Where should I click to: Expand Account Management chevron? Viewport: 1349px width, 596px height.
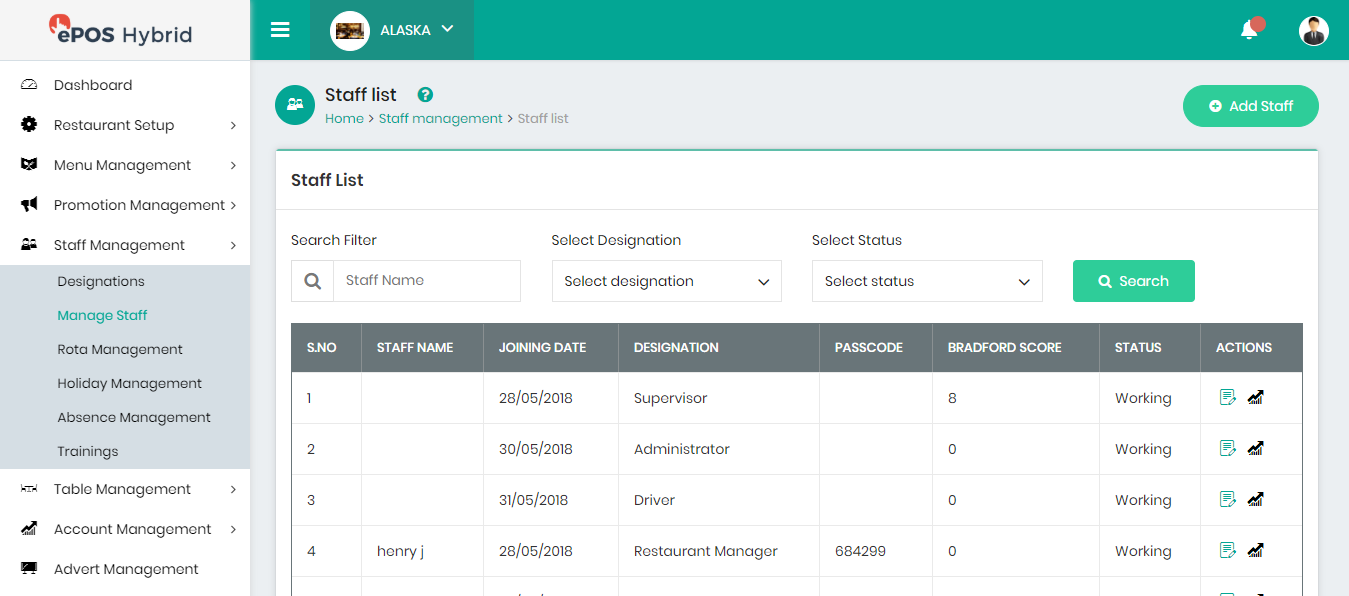point(233,529)
